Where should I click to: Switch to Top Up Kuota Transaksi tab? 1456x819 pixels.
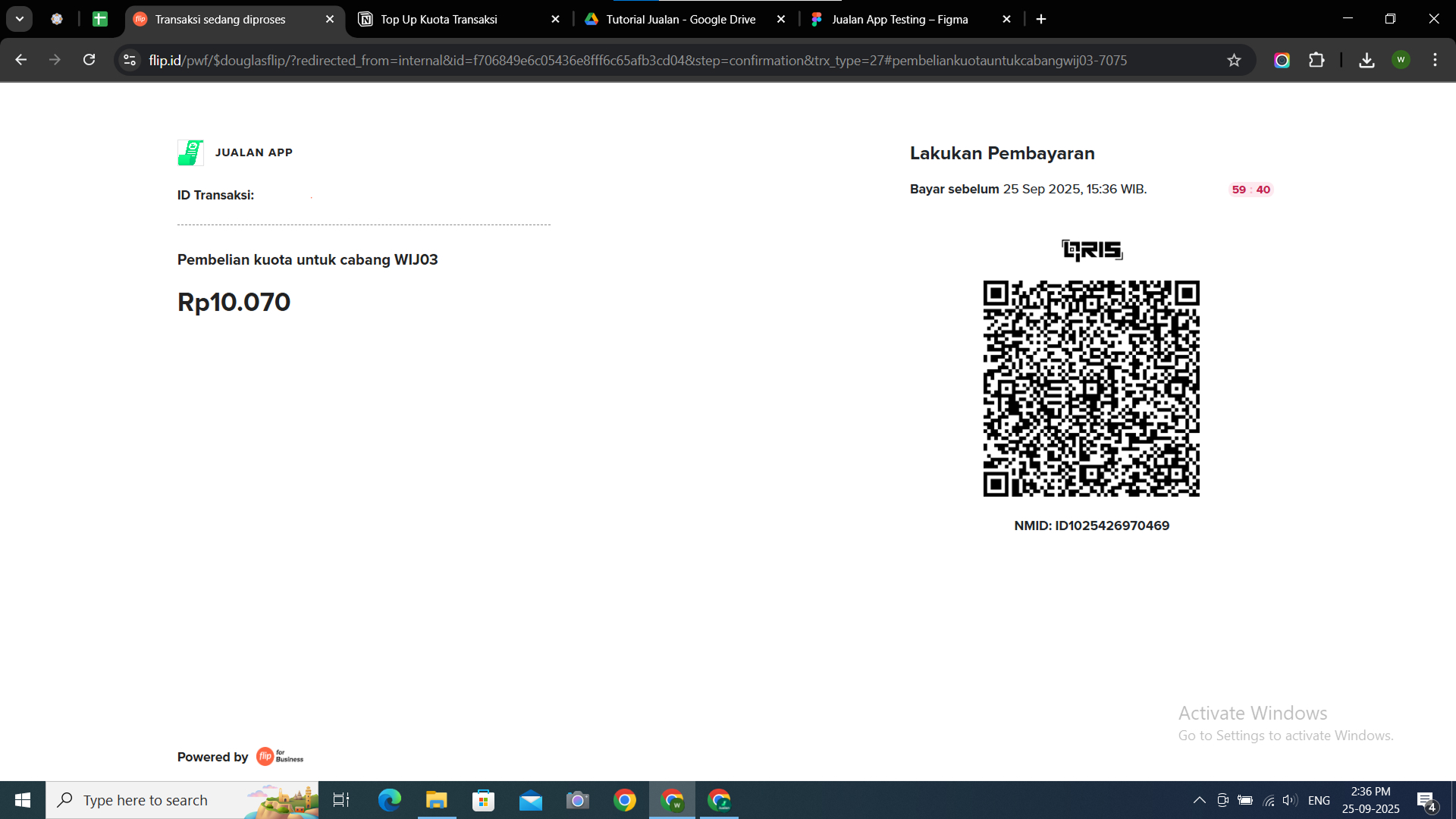(439, 20)
